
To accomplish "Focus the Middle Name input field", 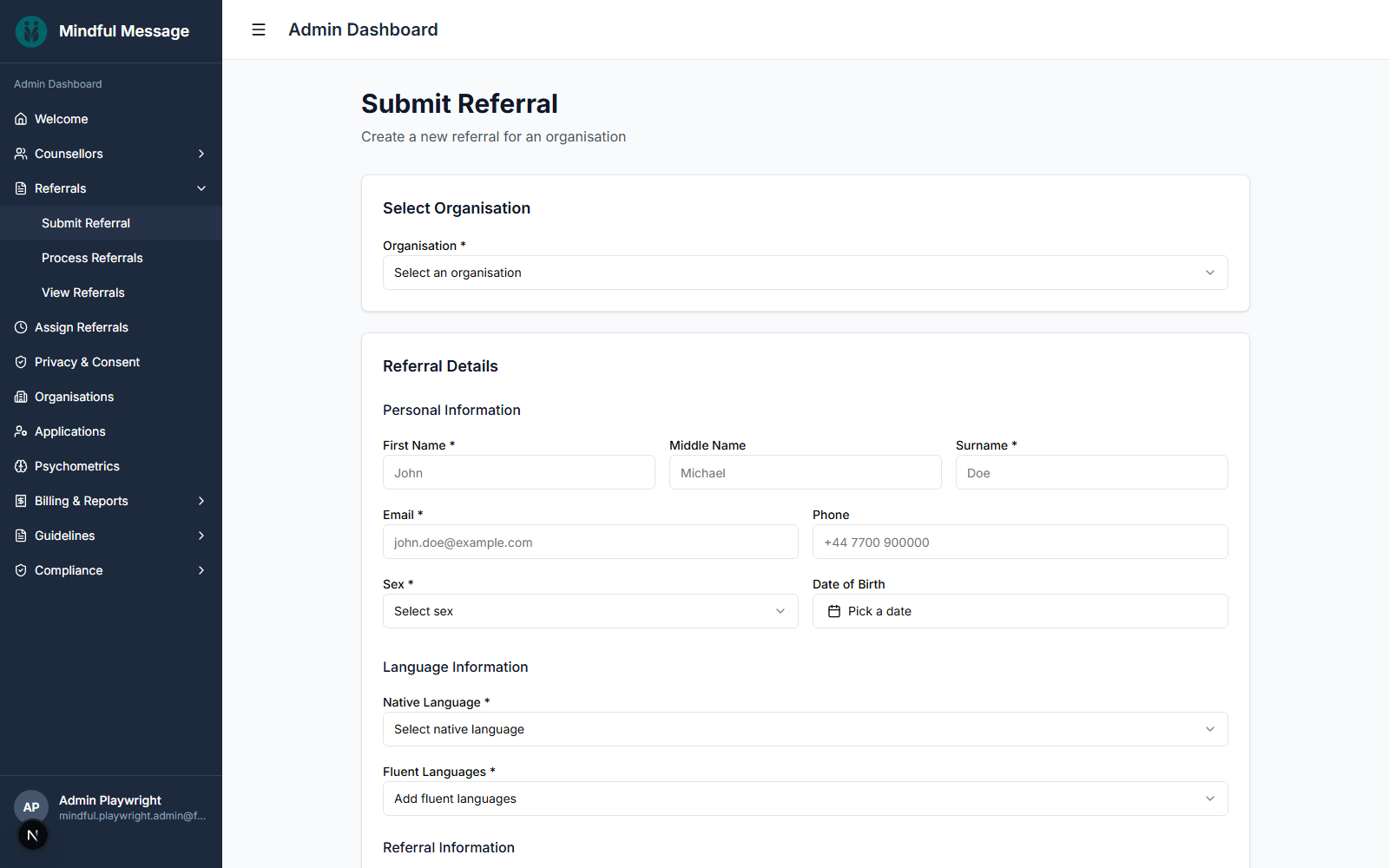I will [x=806, y=472].
